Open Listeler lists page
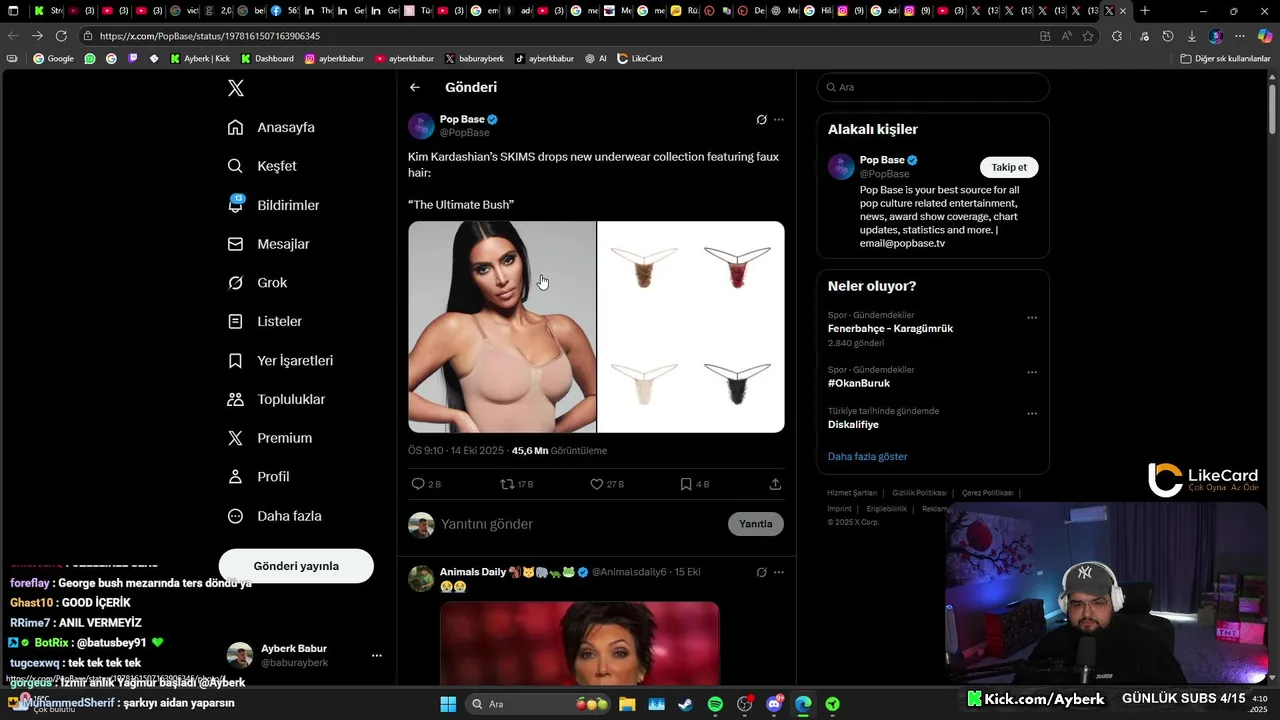Screen dimensions: 1280x720 (265, 322)
